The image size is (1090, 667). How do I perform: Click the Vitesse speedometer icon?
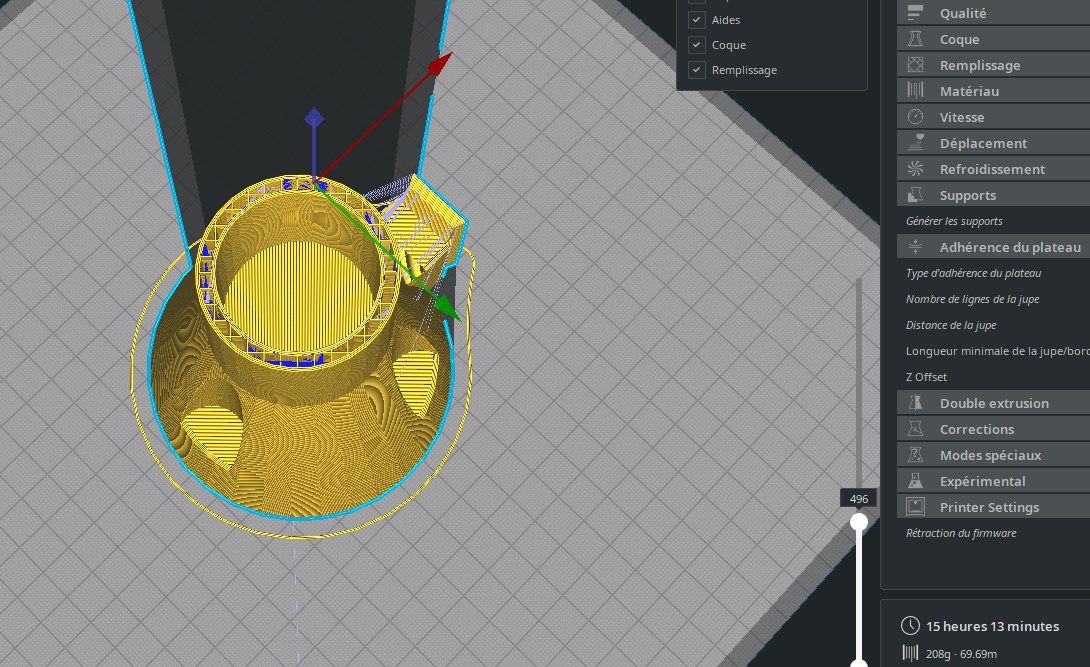coord(915,117)
